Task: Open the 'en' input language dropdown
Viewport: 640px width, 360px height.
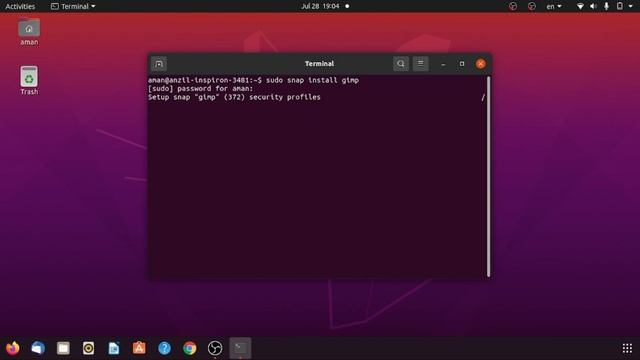Action: coord(554,6)
